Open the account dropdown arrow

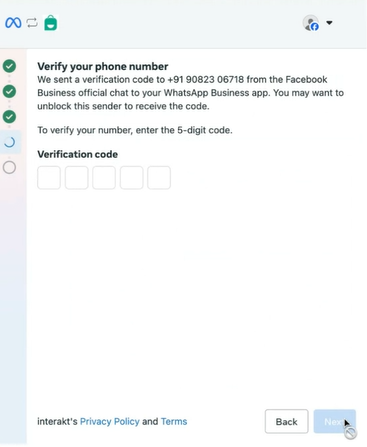pos(329,23)
